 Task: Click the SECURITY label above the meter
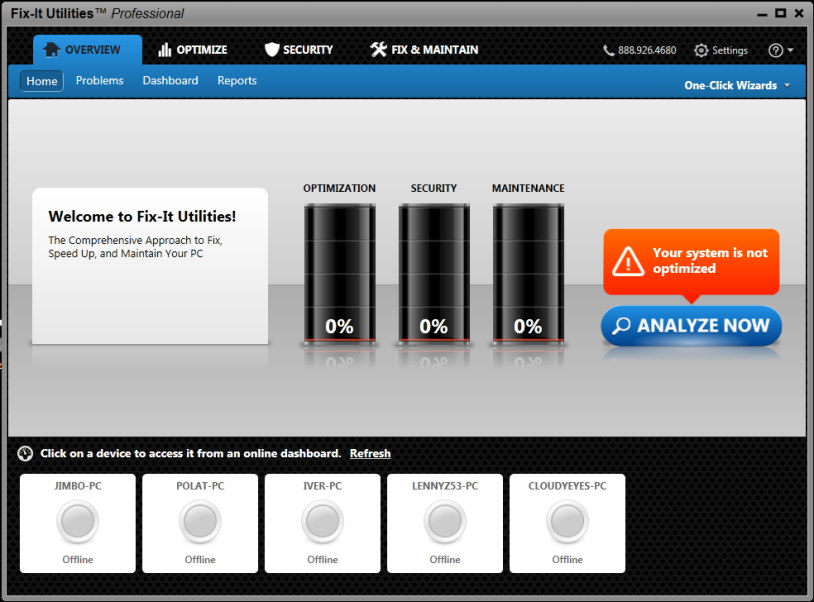pos(434,188)
